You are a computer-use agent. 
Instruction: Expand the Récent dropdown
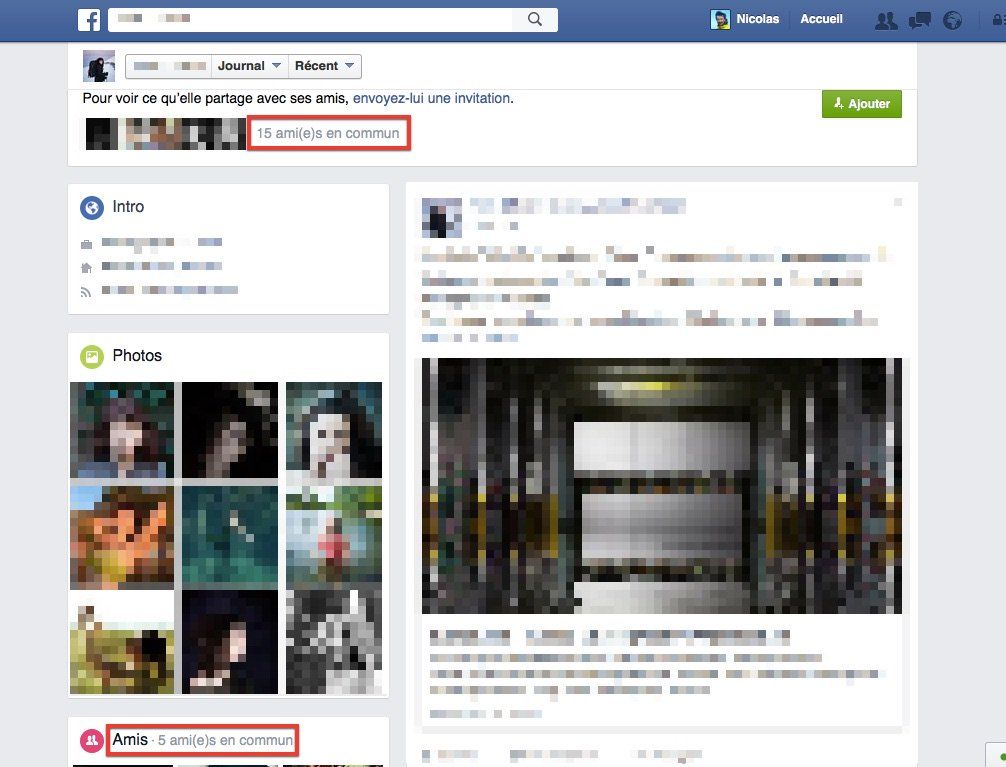325,66
